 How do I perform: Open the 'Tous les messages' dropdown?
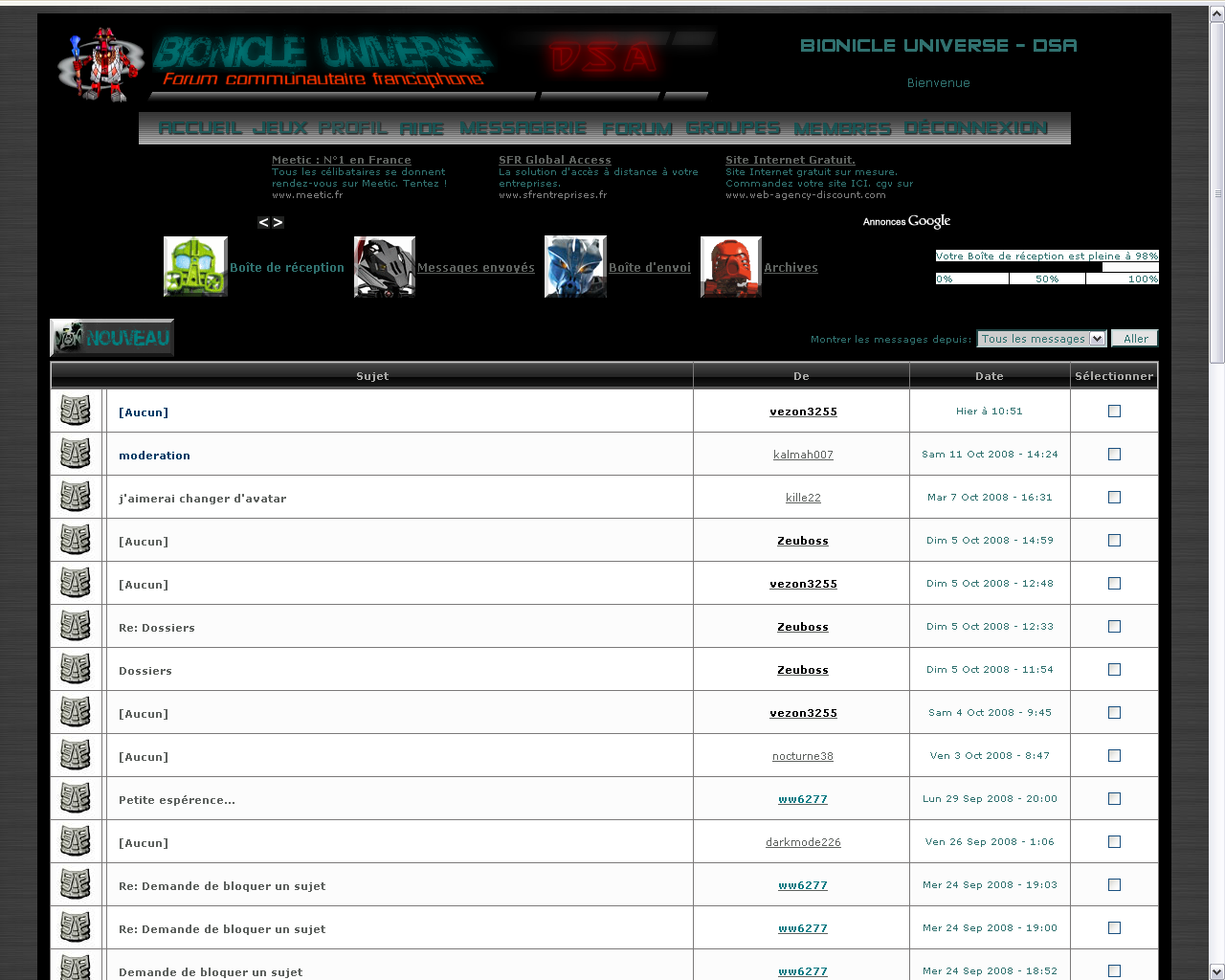click(x=1040, y=338)
